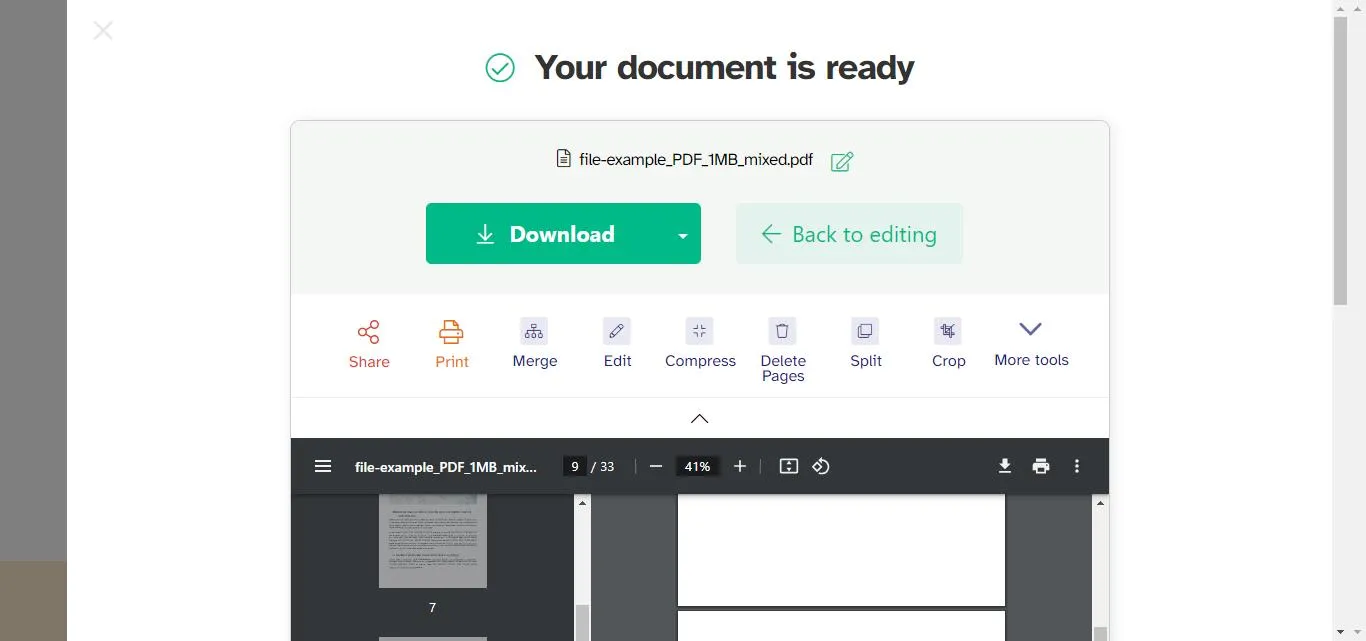
Task: Select the Compress tool
Action: pyautogui.click(x=699, y=343)
